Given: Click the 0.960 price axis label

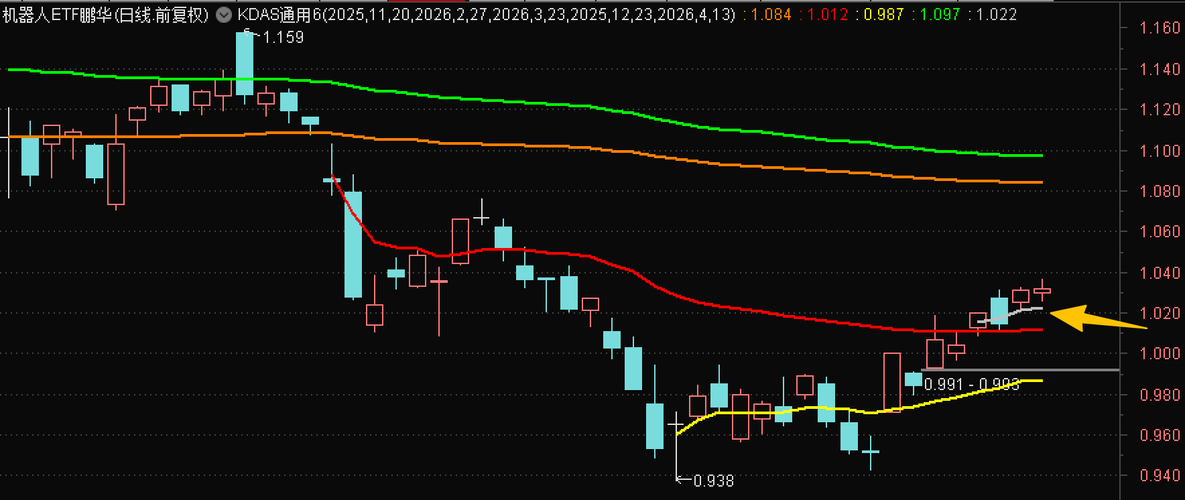Looking at the screenshot, I should coord(1159,436).
